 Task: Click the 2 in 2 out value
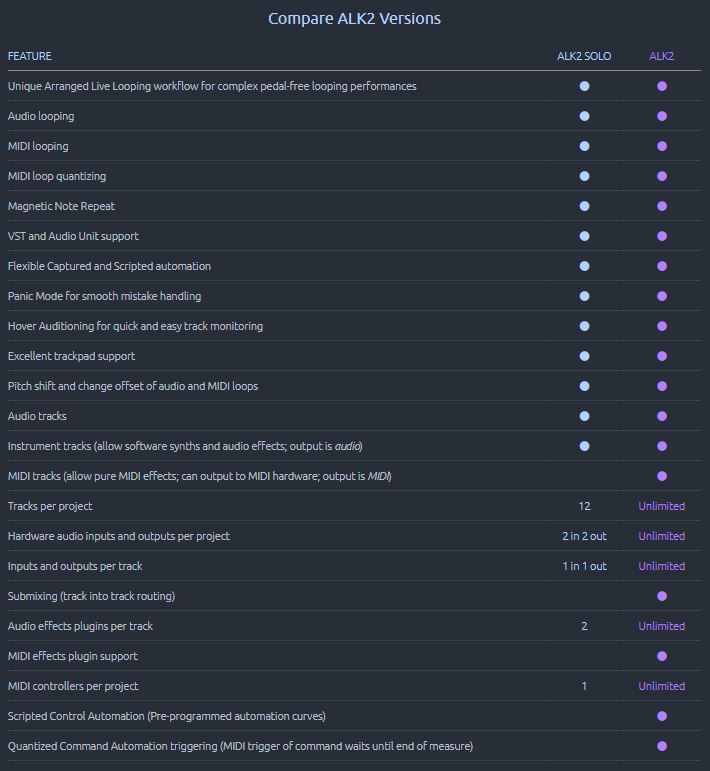click(x=584, y=536)
